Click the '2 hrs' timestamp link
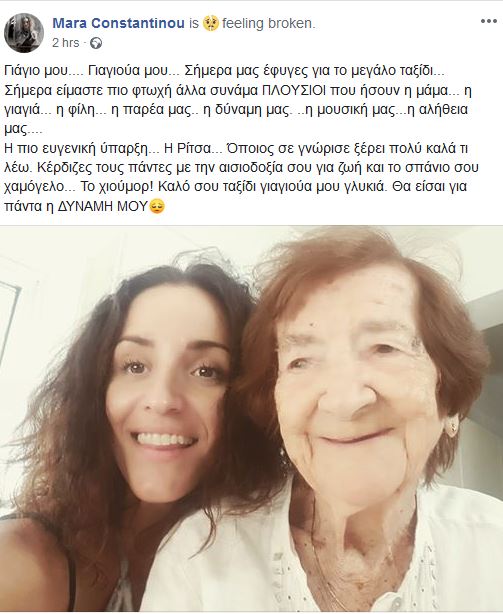This screenshot has width=503, height=614. pos(65,43)
